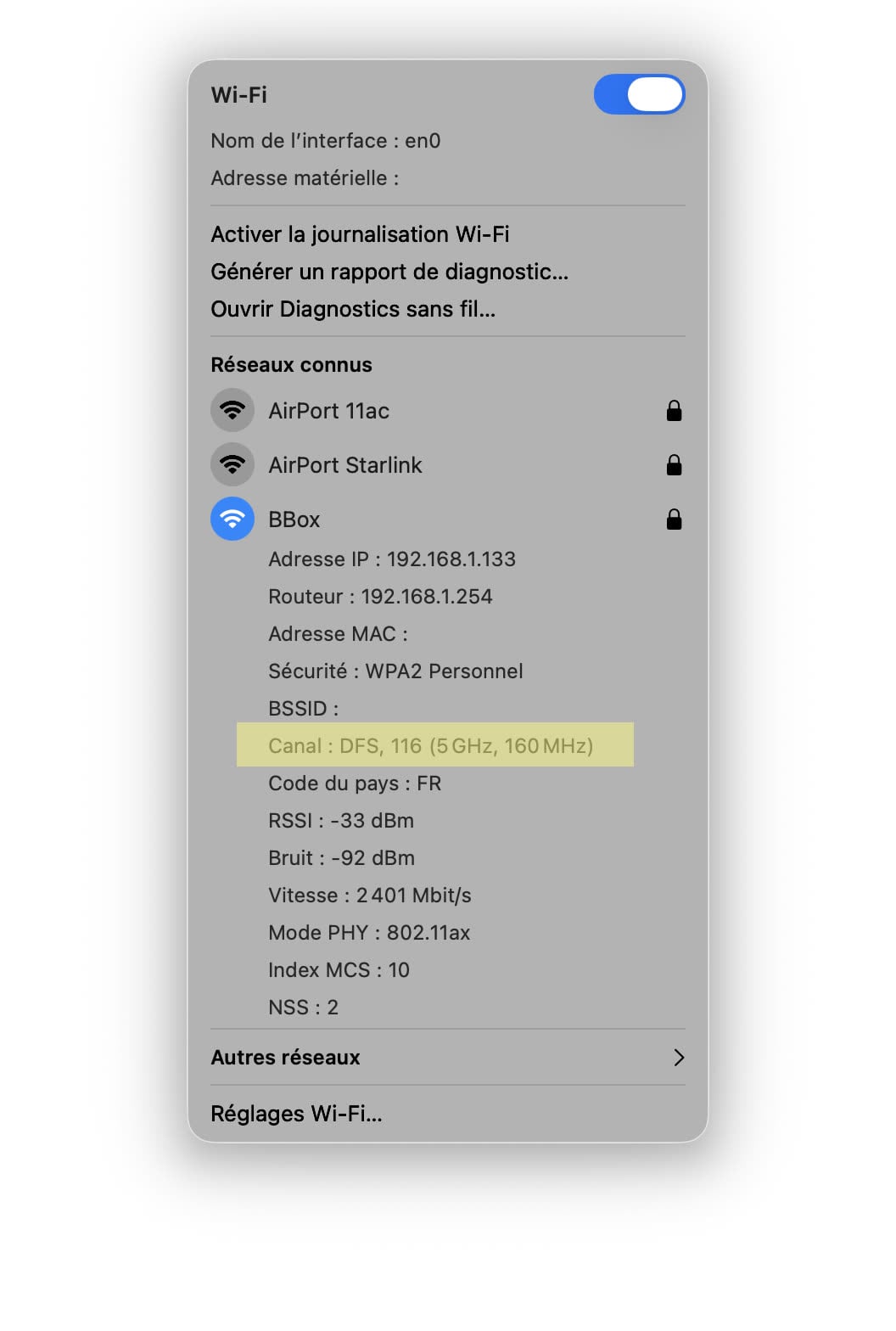Image resolution: width=896 pixels, height=1331 pixels.
Task: Click the lock icon on the BBox row
Action: tap(674, 519)
